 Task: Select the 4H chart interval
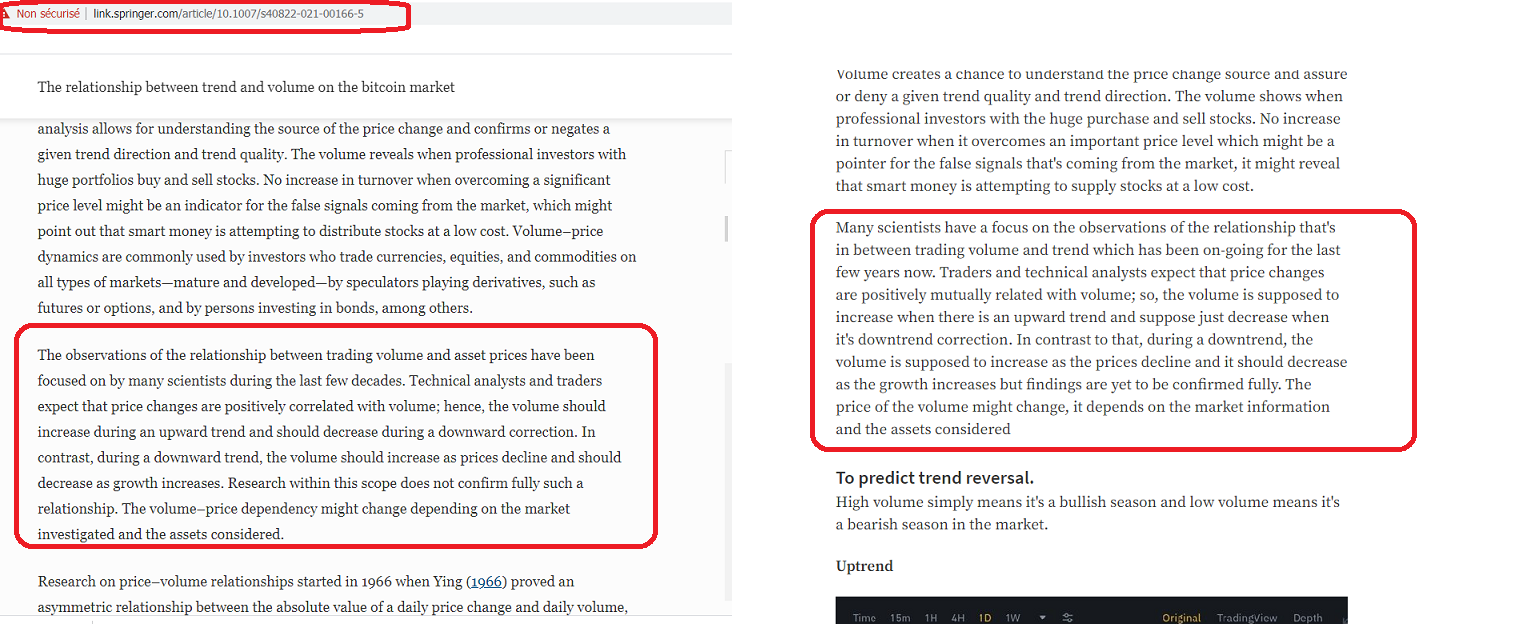pyautogui.click(x=958, y=618)
